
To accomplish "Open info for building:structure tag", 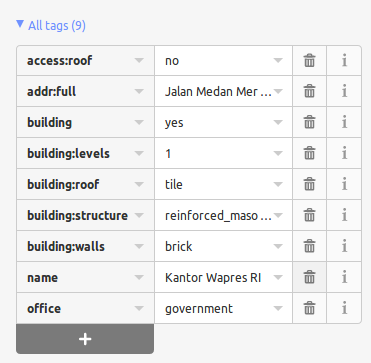I will (344, 215).
